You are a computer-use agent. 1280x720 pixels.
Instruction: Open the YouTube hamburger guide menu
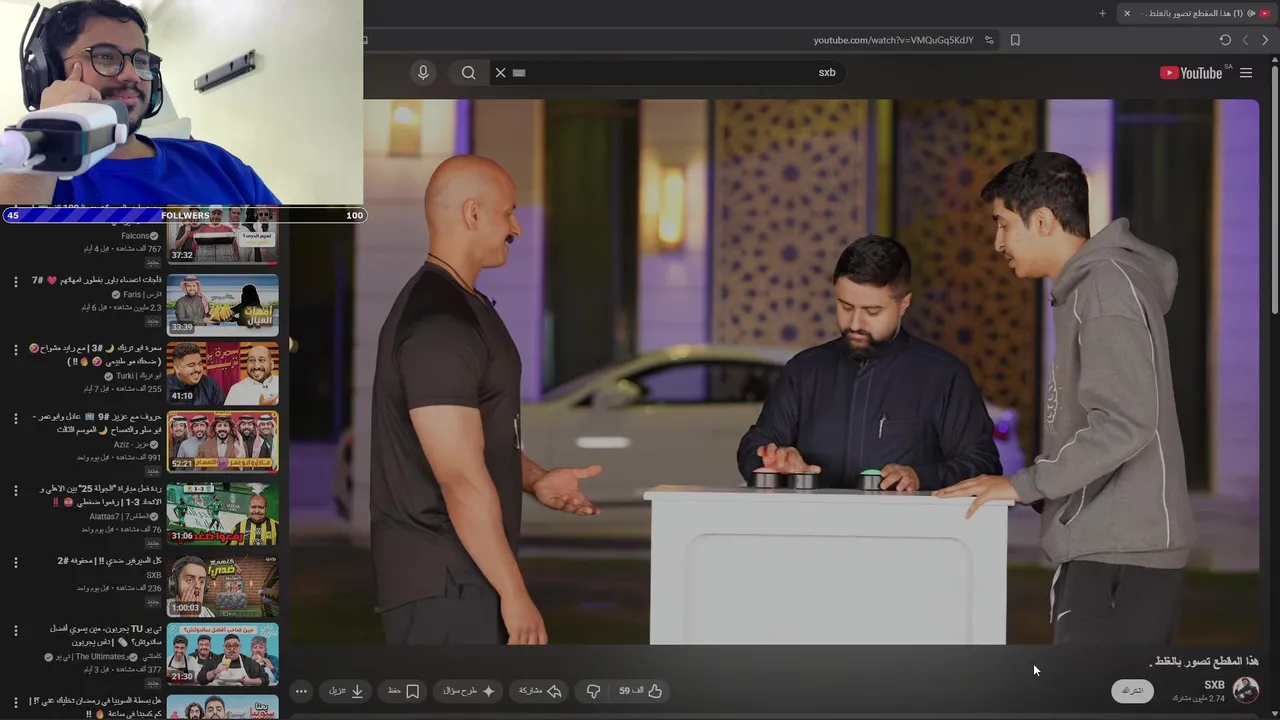pos(1246,73)
